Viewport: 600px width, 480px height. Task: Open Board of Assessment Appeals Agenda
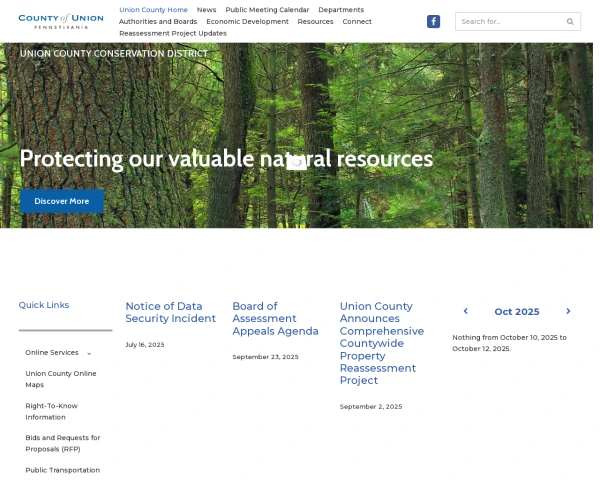(x=275, y=318)
